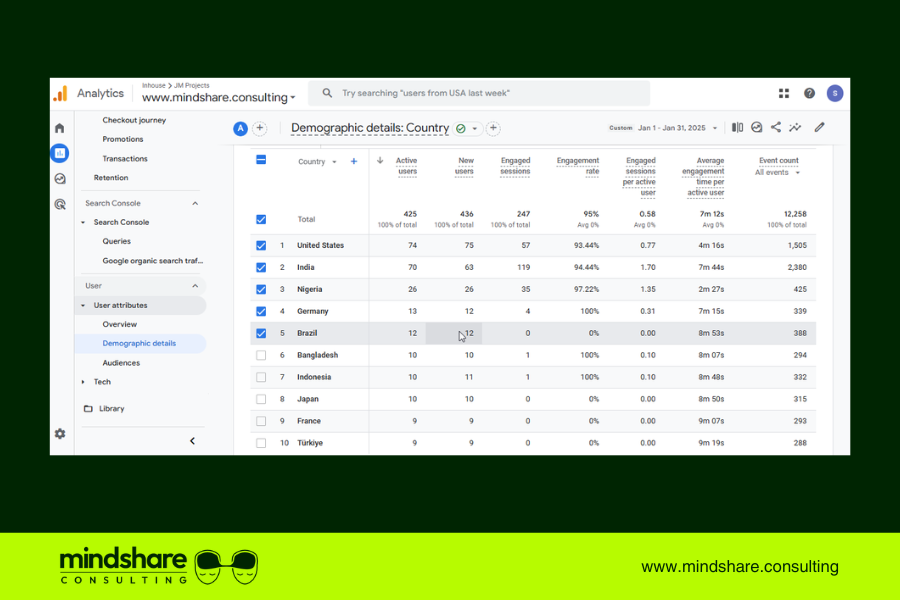
Task: Check the Japan row checkbox
Action: click(x=261, y=399)
